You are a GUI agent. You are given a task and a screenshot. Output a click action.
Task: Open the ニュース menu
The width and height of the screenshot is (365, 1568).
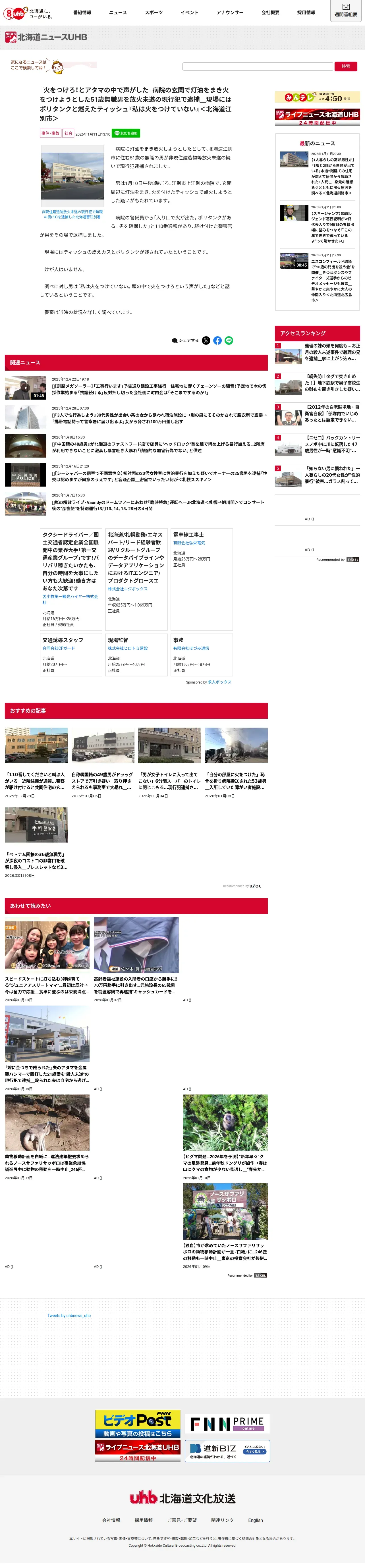coord(118,12)
